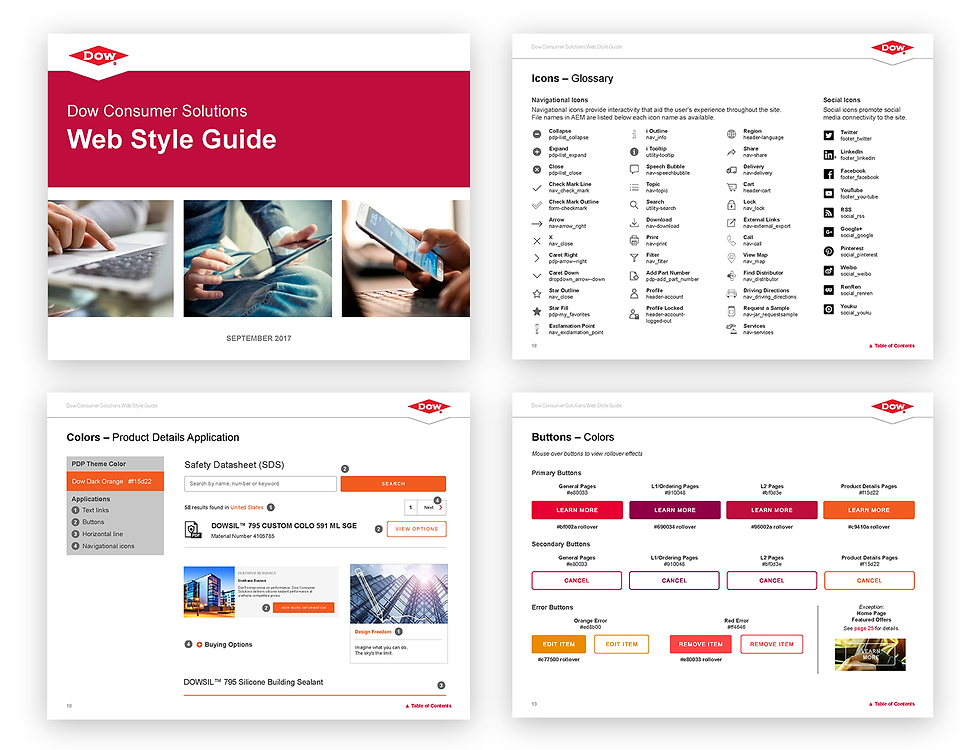Click the Lock icon
This screenshot has height=750, width=980.
pos(731,205)
